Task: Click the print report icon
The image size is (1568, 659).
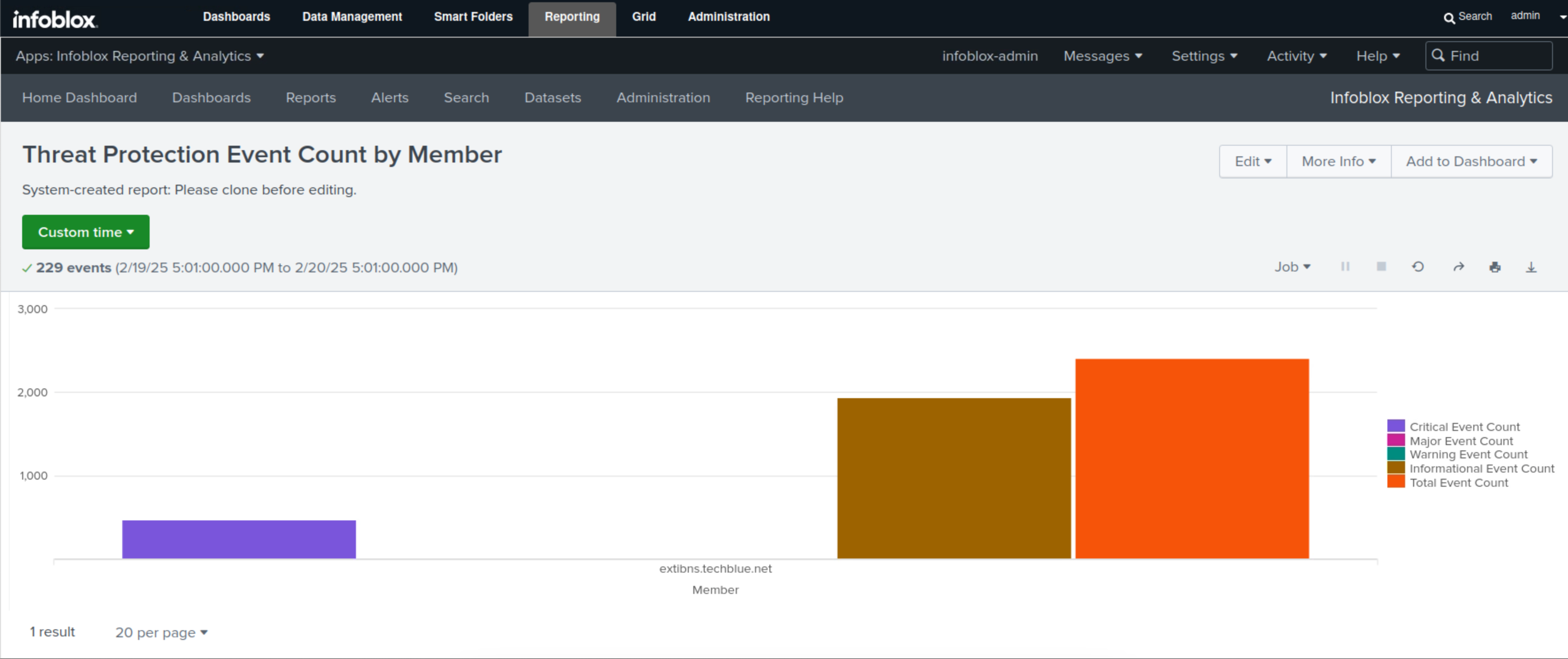Action: tap(1495, 267)
